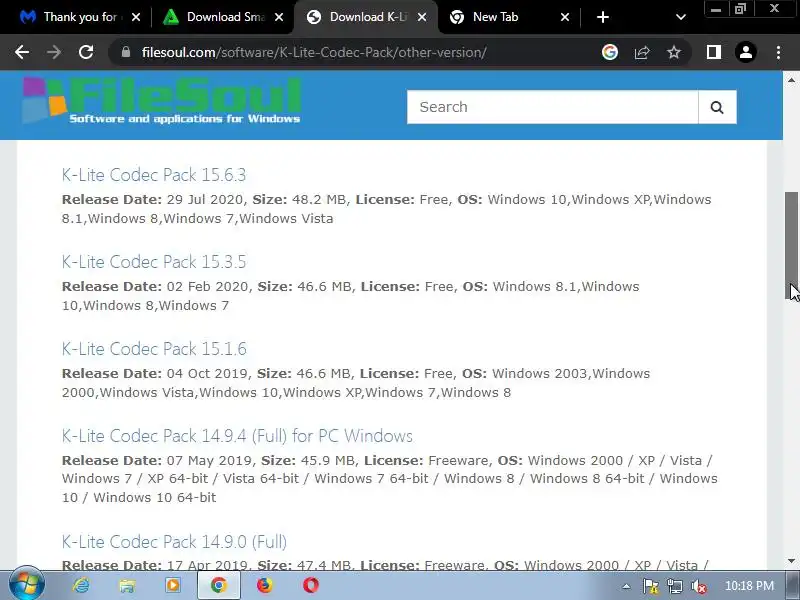Open the Google icon in address bar
Image resolution: width=800 pixels, height=600 pixels.
tap(610, 52)
